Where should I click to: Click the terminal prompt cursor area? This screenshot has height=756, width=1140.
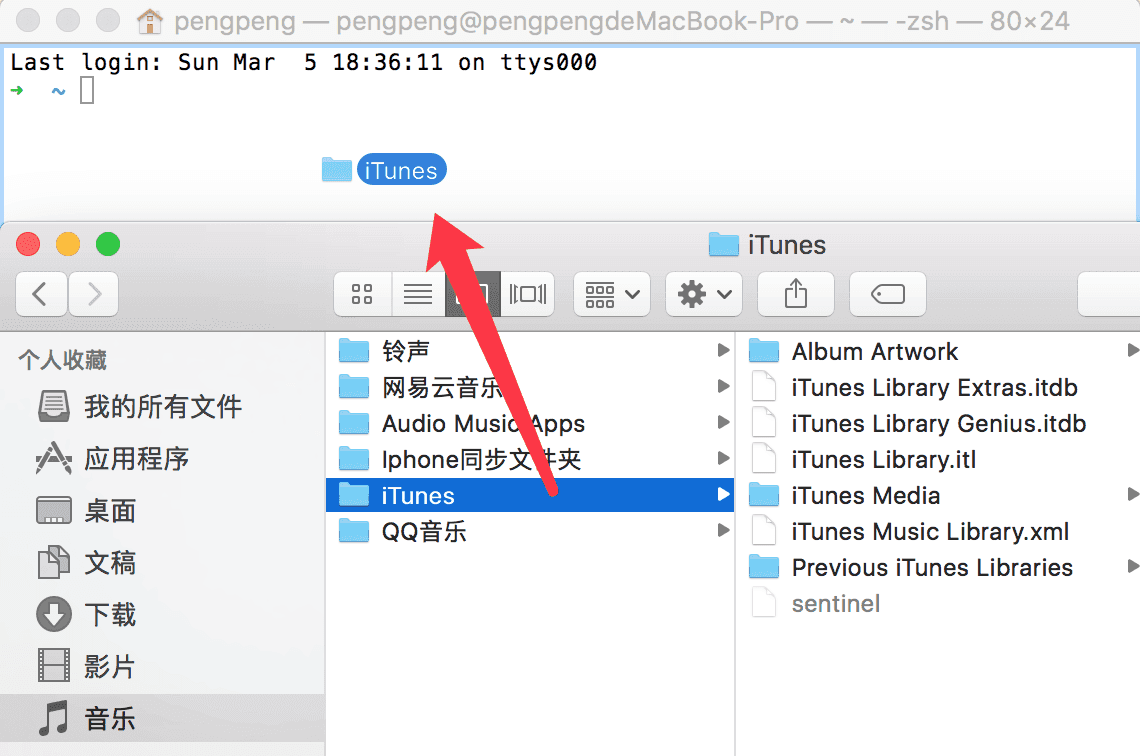tap(87, 91)
